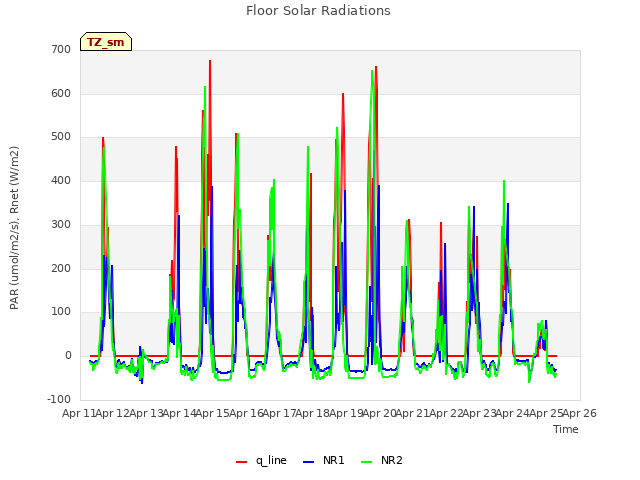
Task: Click the blue NR1 legend swatch
Action: pos(309,462)
